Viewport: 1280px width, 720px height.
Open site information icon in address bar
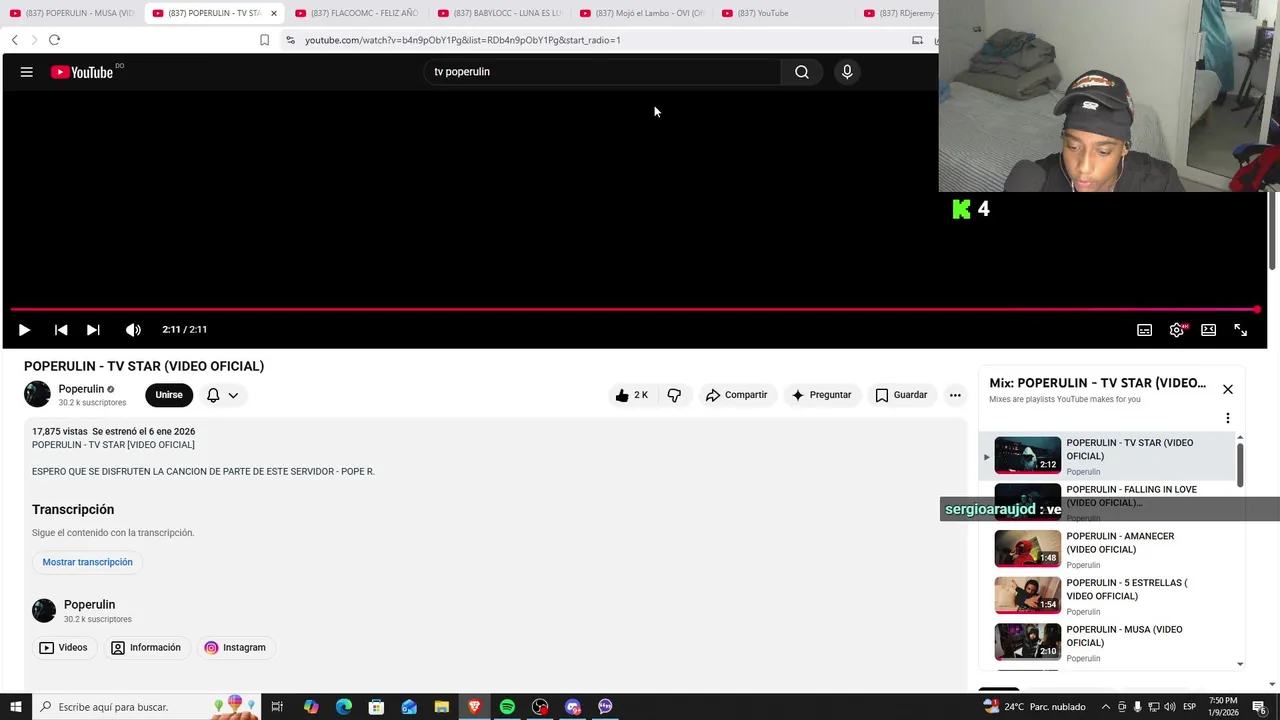(x=290, y=40)
